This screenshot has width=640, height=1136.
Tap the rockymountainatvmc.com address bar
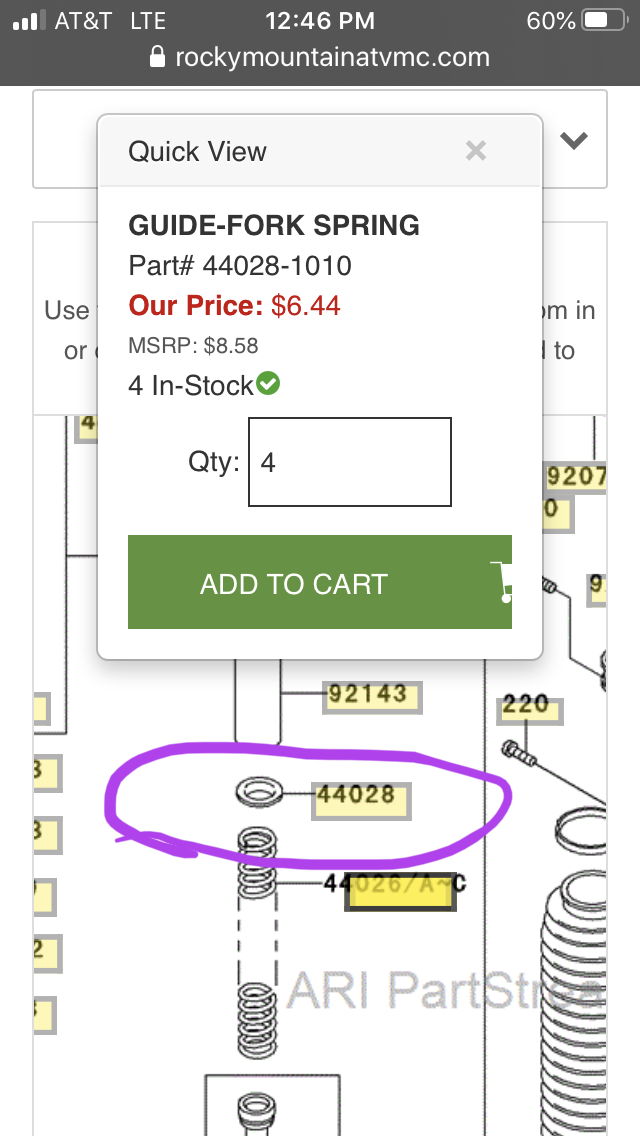click(320, 57)
